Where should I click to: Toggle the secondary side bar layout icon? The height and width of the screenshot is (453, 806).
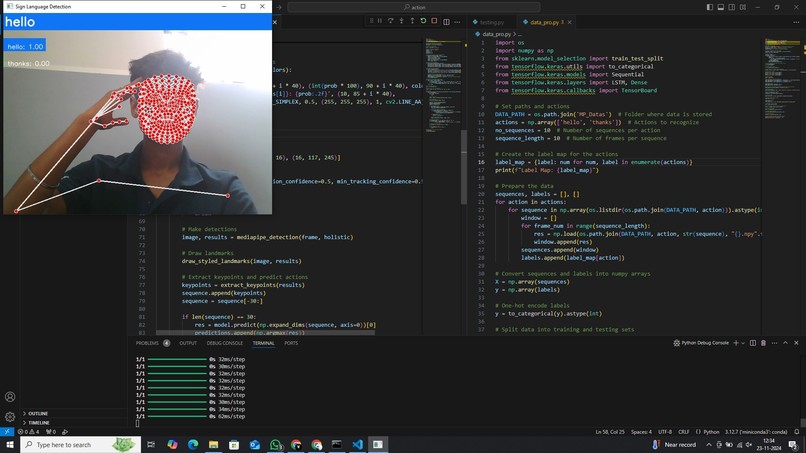click(731, 7)
